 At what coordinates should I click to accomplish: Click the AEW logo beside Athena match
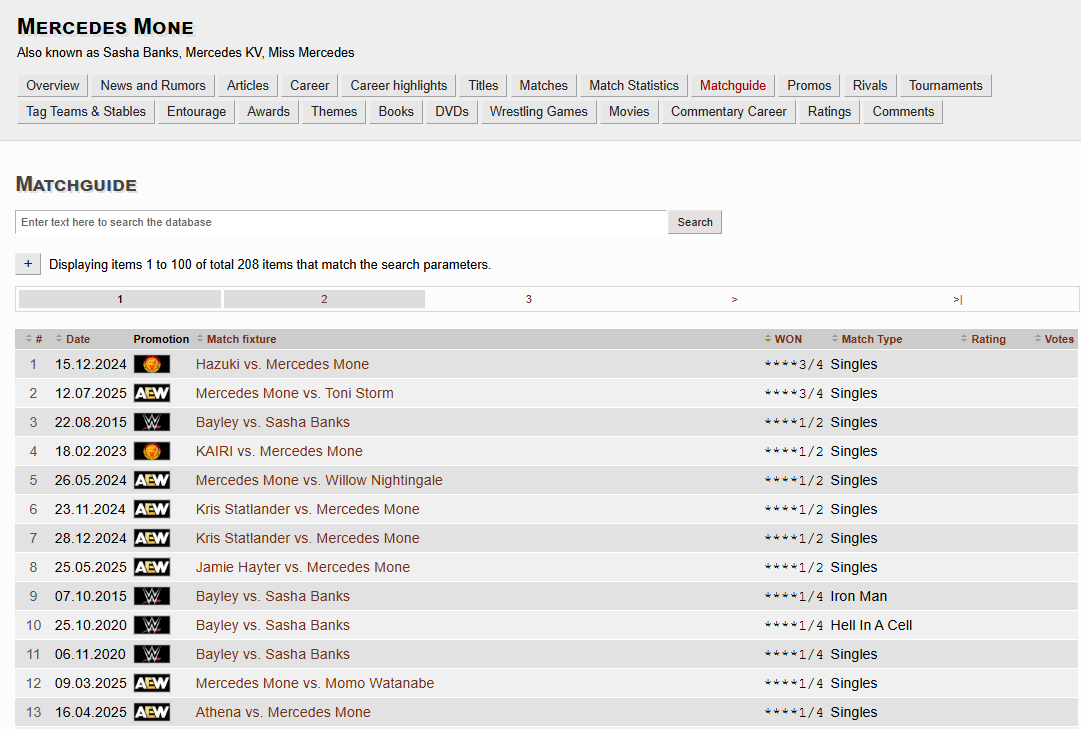[152, 712]
